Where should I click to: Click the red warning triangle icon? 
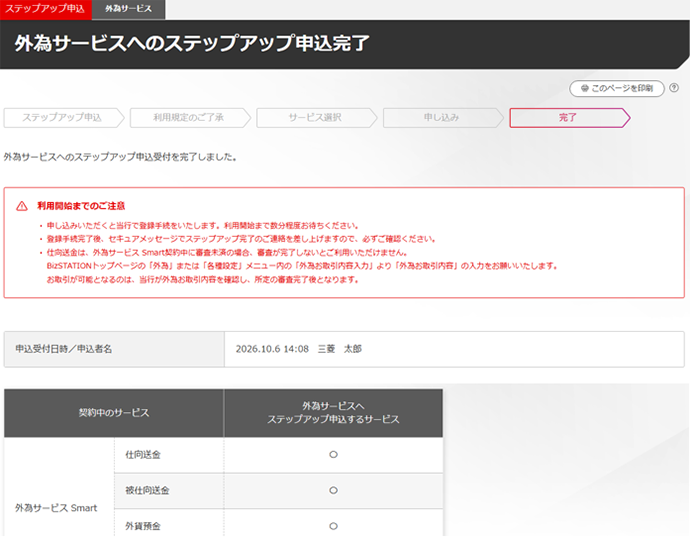click(22, 205)
